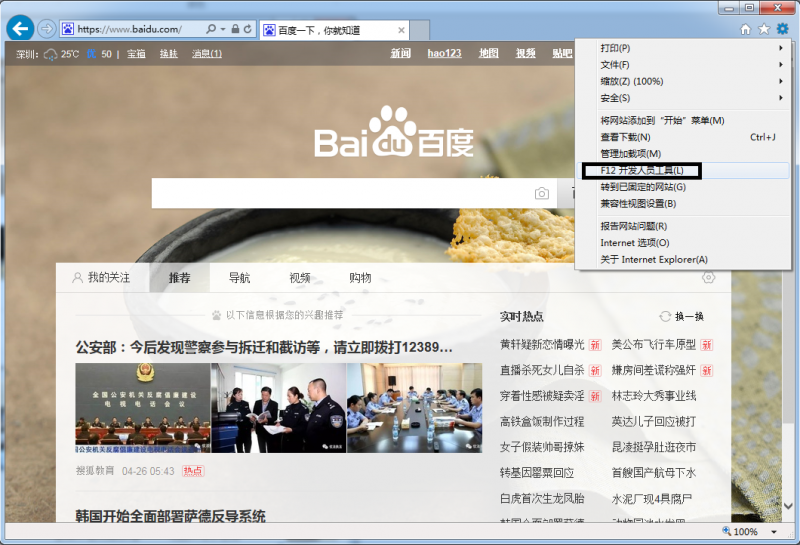Select 转到已固定的网站(G) menu entry
The width and height of the screenshot is (800, 545).
click(683, 187)
